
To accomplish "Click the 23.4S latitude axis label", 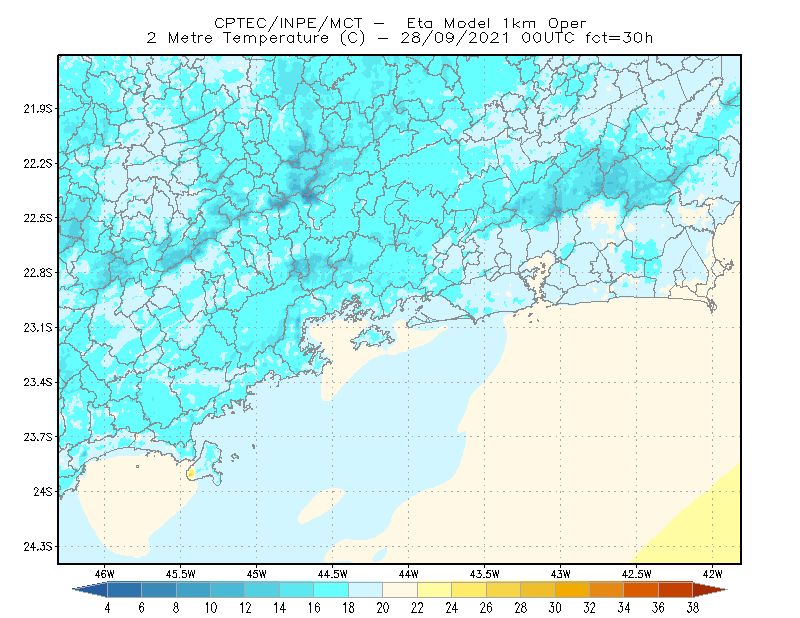I will [38, 382].
